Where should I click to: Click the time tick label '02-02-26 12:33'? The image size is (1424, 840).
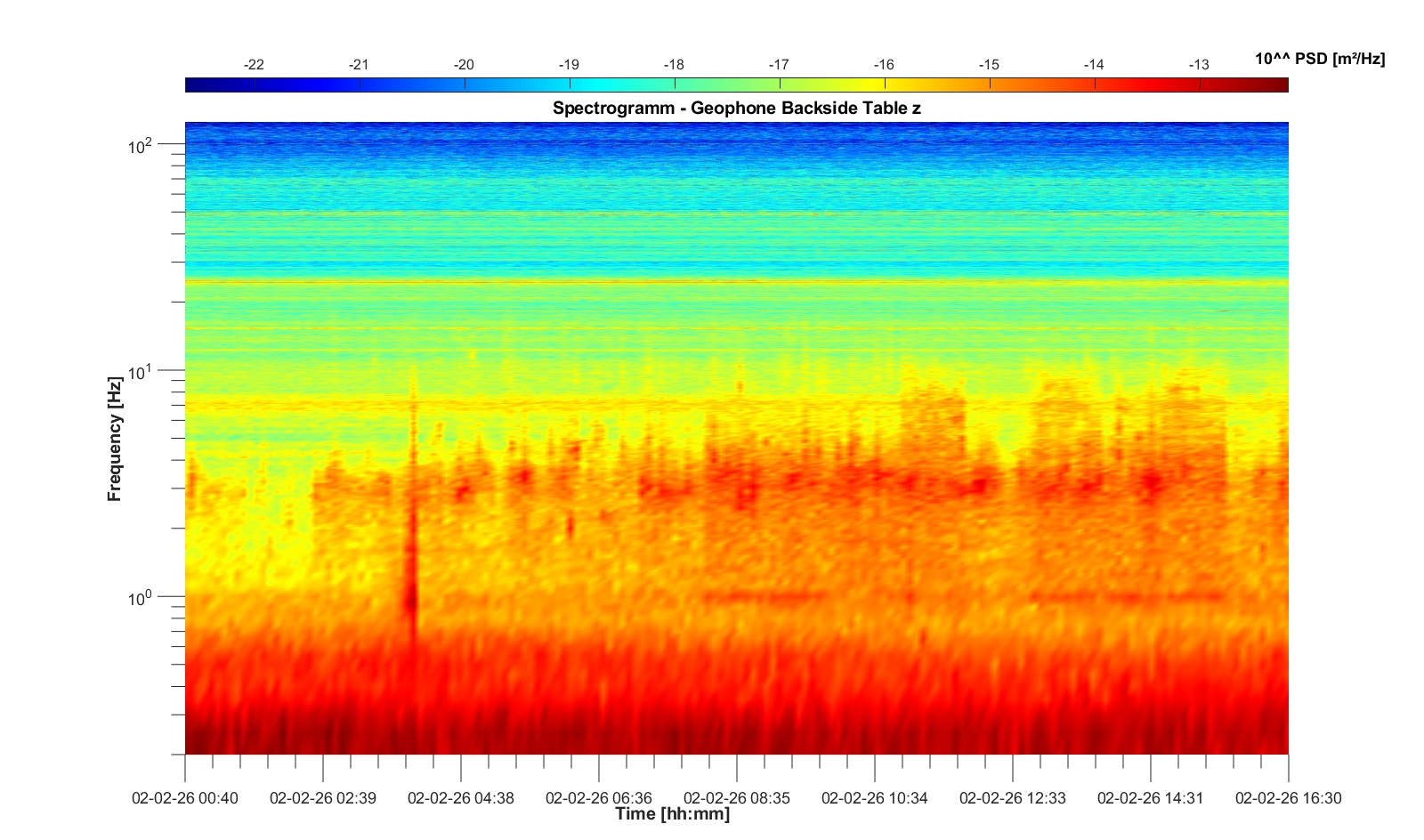point(1013,798)
